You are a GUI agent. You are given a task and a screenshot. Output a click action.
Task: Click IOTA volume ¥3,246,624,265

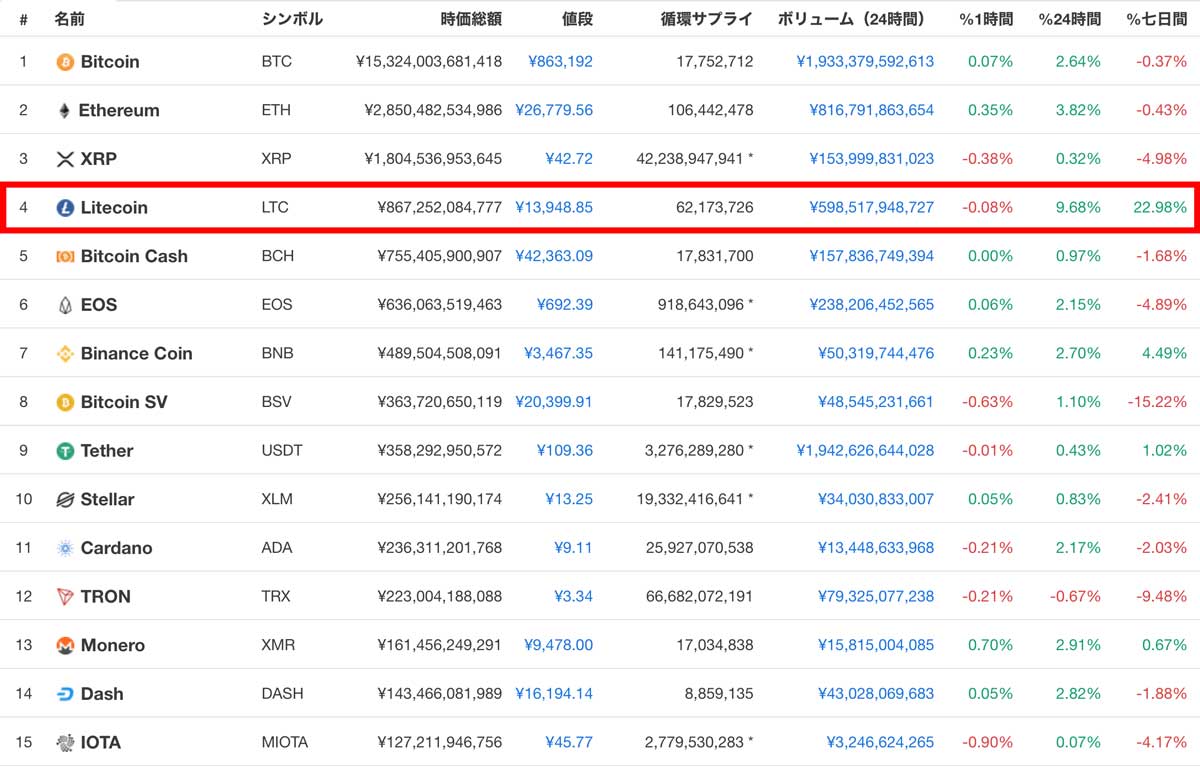pos(880,743)
